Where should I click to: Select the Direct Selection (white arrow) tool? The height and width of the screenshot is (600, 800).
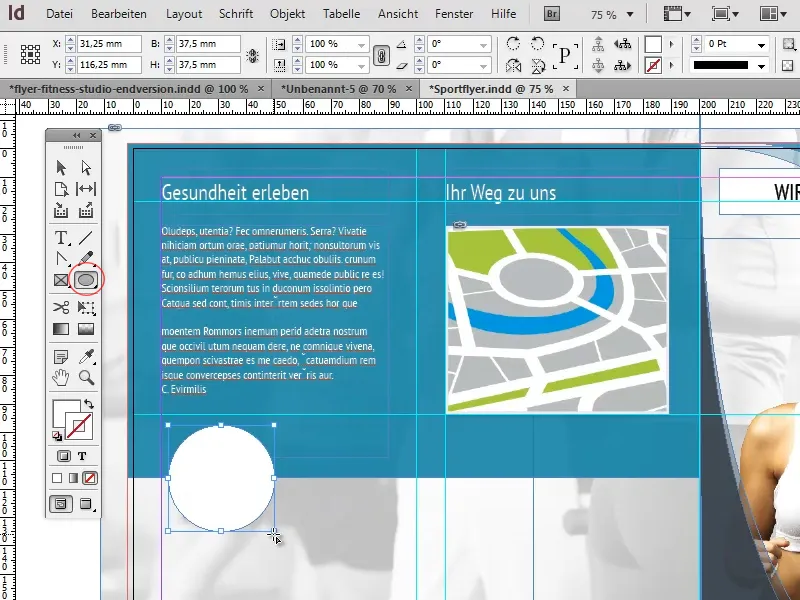86,167
